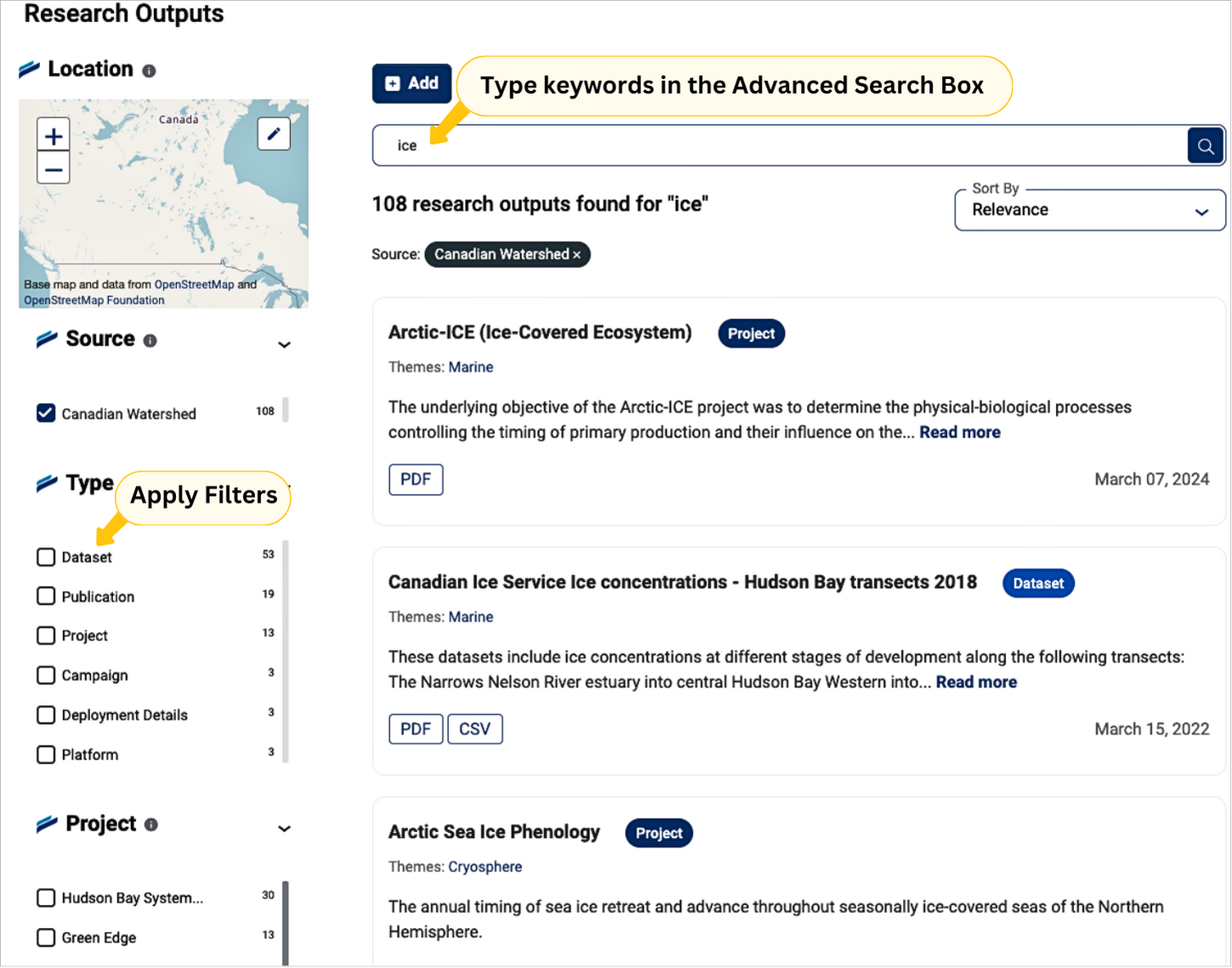Viewport: 1232px width, 968px height.
Task: Uncheck the Canadian Watershed source checkbox
Action: coord(46,413)
